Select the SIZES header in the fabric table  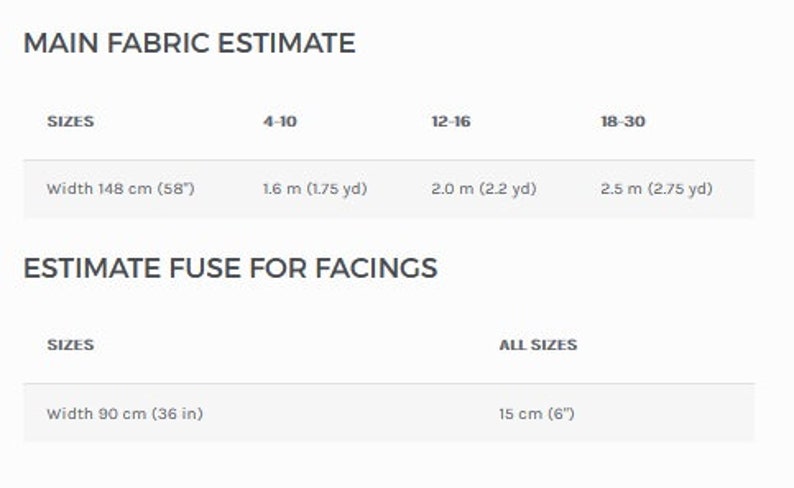pos(70,121)
